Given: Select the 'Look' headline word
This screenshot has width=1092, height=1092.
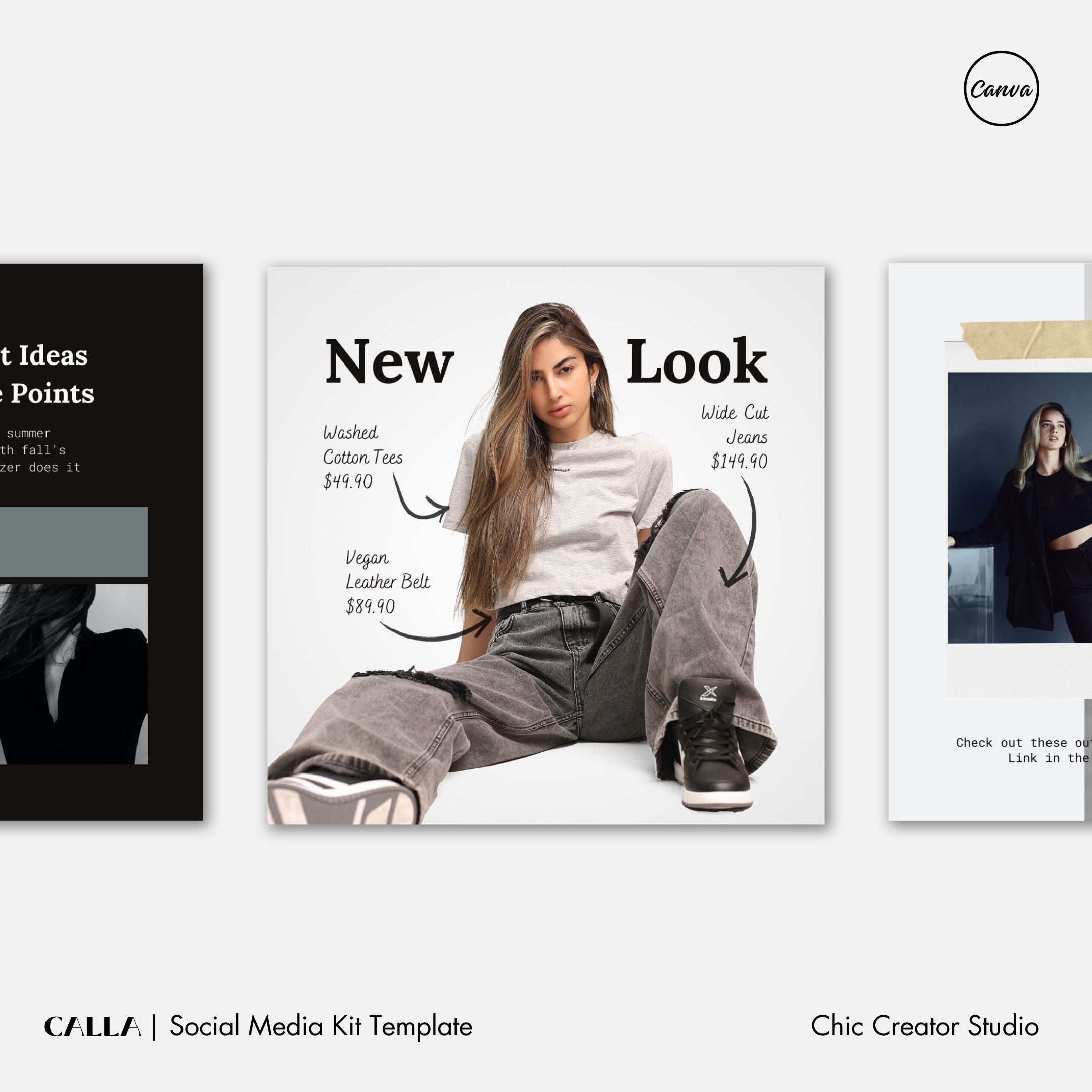Looking at the screenshot, I should coord(697,360).
